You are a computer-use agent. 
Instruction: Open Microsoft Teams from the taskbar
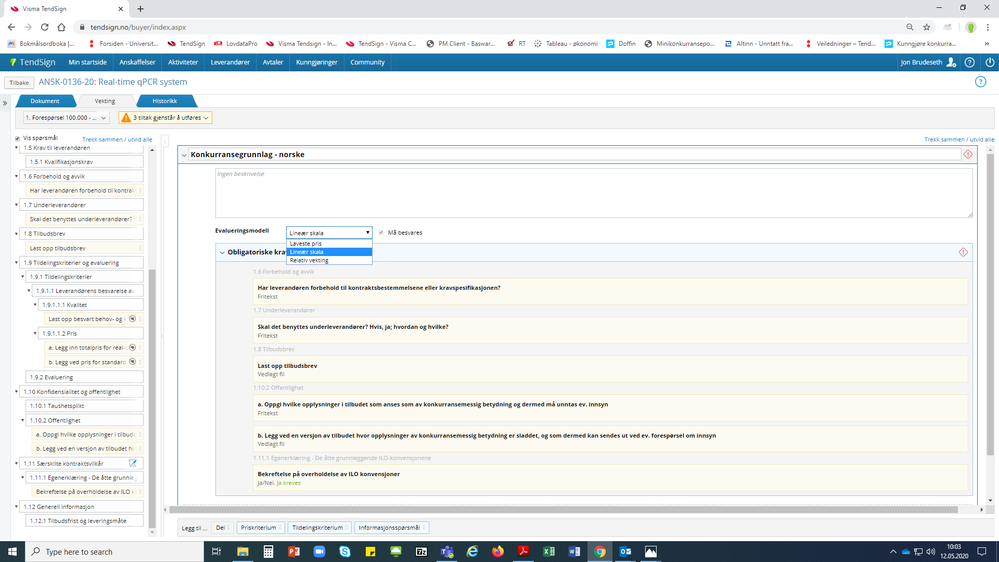point(447,552)
